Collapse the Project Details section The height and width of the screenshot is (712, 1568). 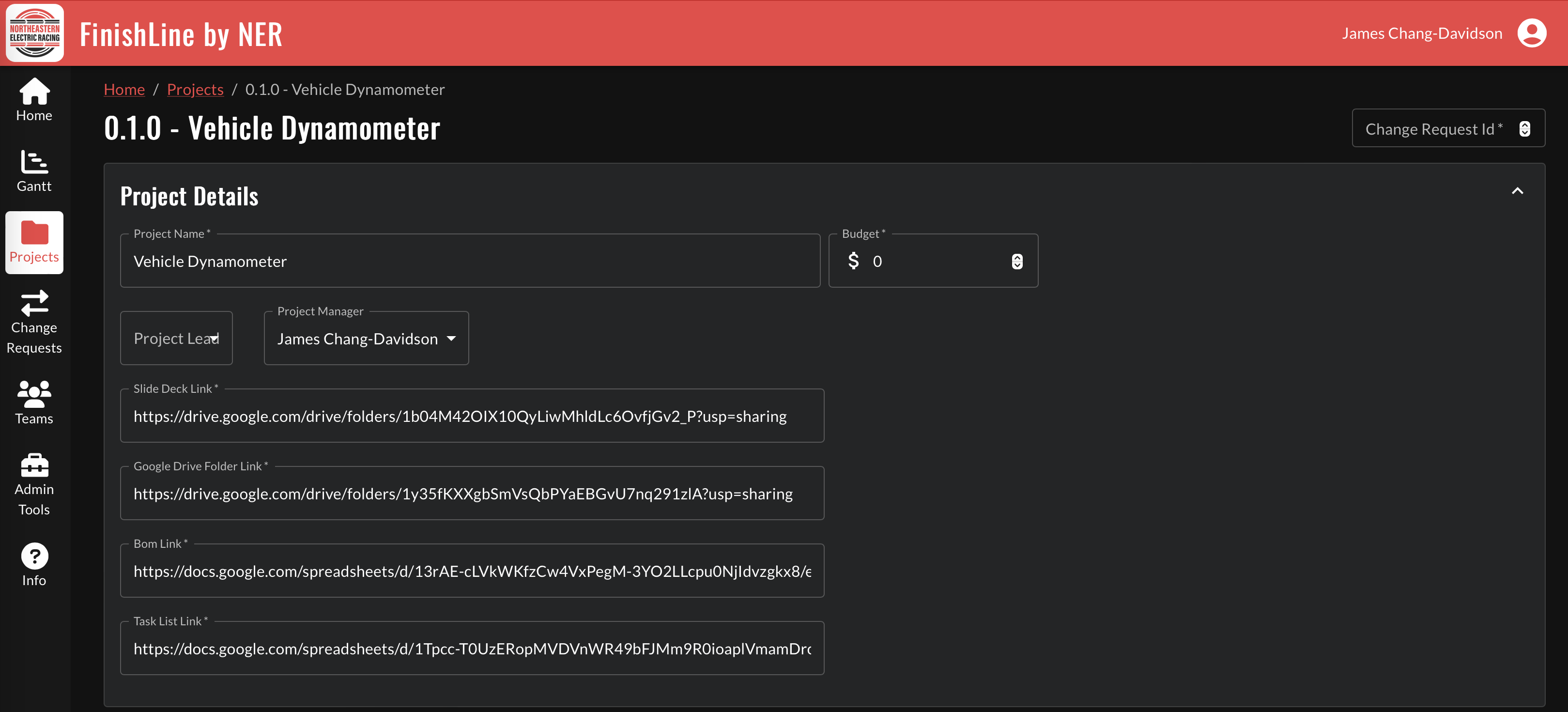1517,191
